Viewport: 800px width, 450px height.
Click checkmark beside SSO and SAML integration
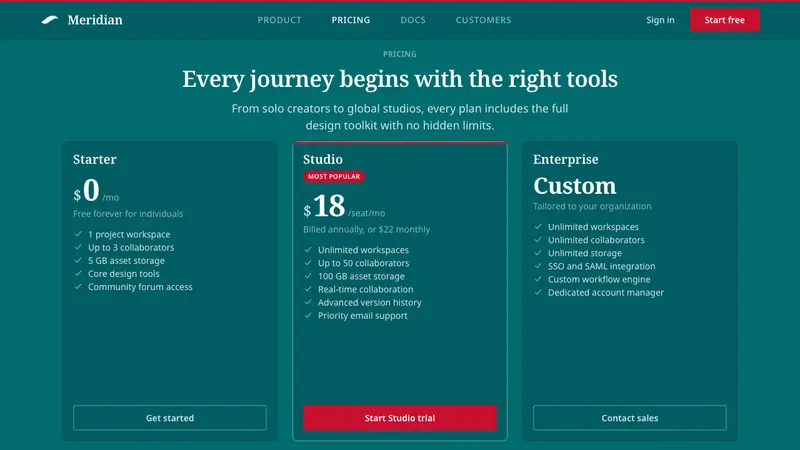click(538, 266)
